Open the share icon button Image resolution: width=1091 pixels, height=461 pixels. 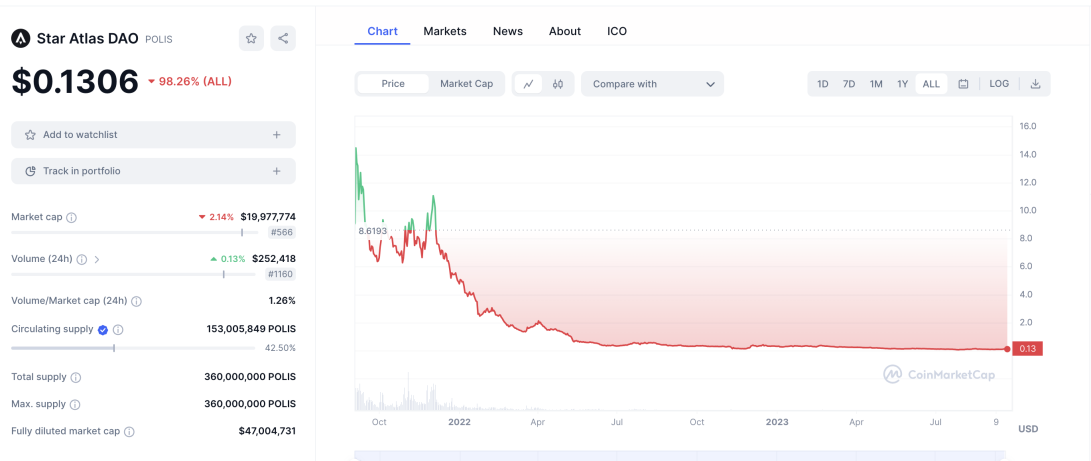283,38
